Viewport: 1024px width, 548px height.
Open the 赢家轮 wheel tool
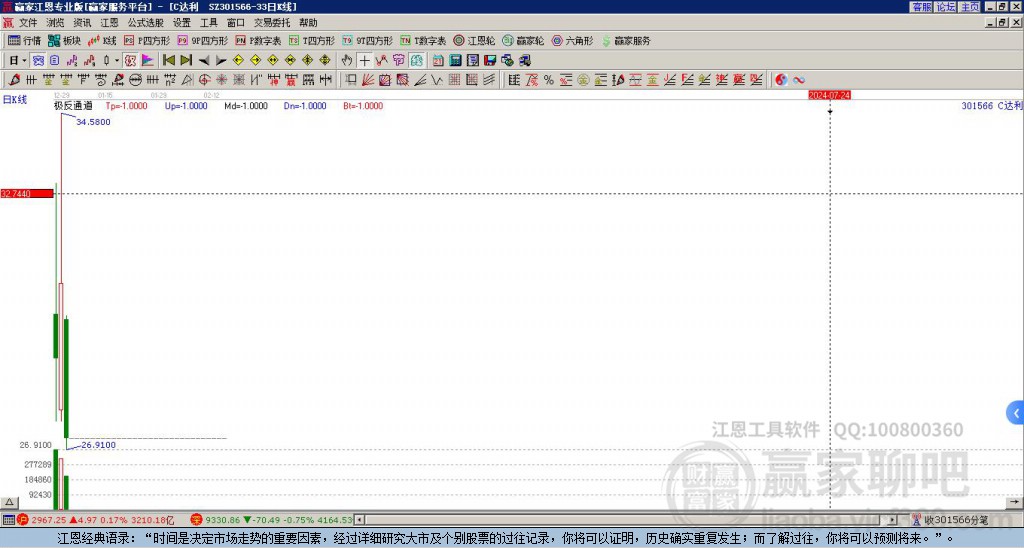[x=523, y=40]
